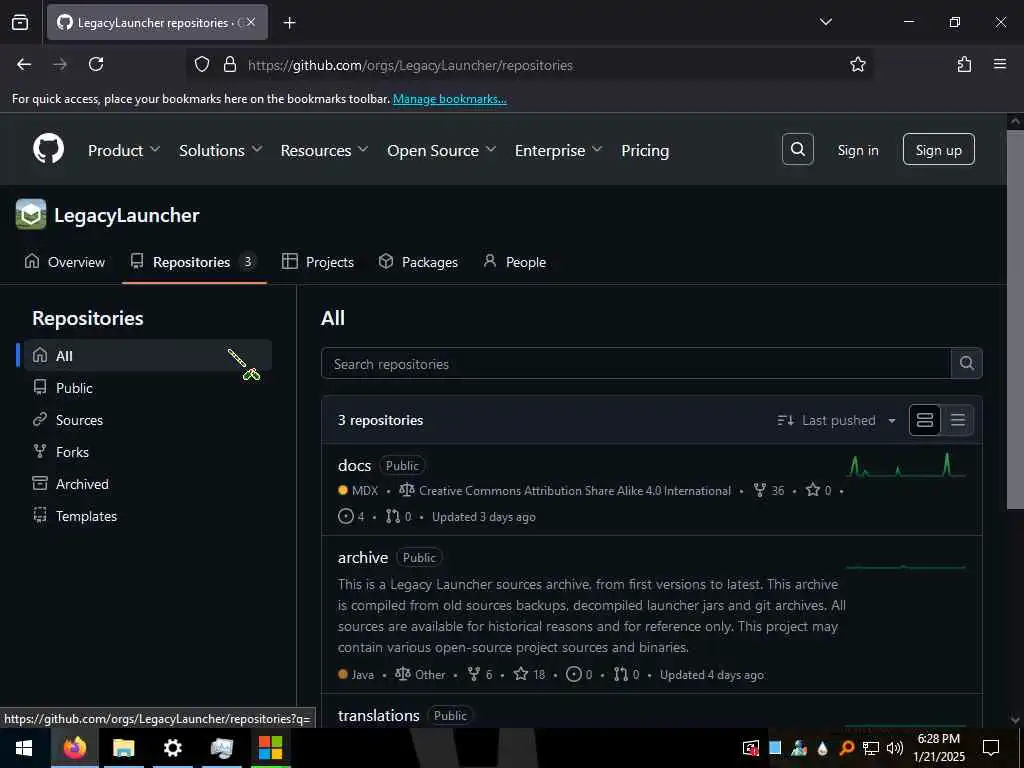Open Settings gear in the taskbar
Image resolution: width=1024 pixels, height=768 pixels.
click(x=172, y=748)
